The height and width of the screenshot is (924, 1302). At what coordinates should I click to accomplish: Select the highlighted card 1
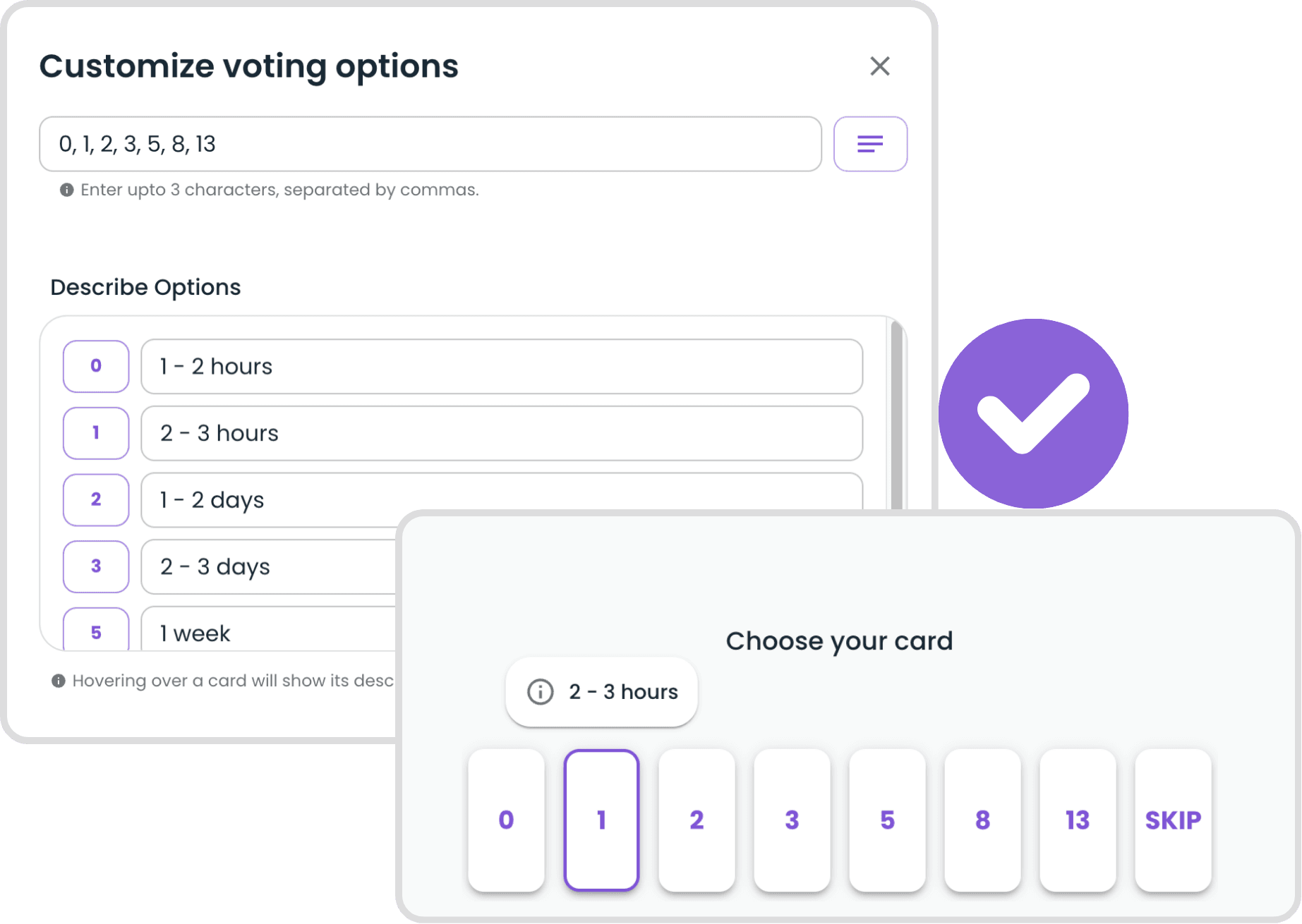[x=601, y=820]
